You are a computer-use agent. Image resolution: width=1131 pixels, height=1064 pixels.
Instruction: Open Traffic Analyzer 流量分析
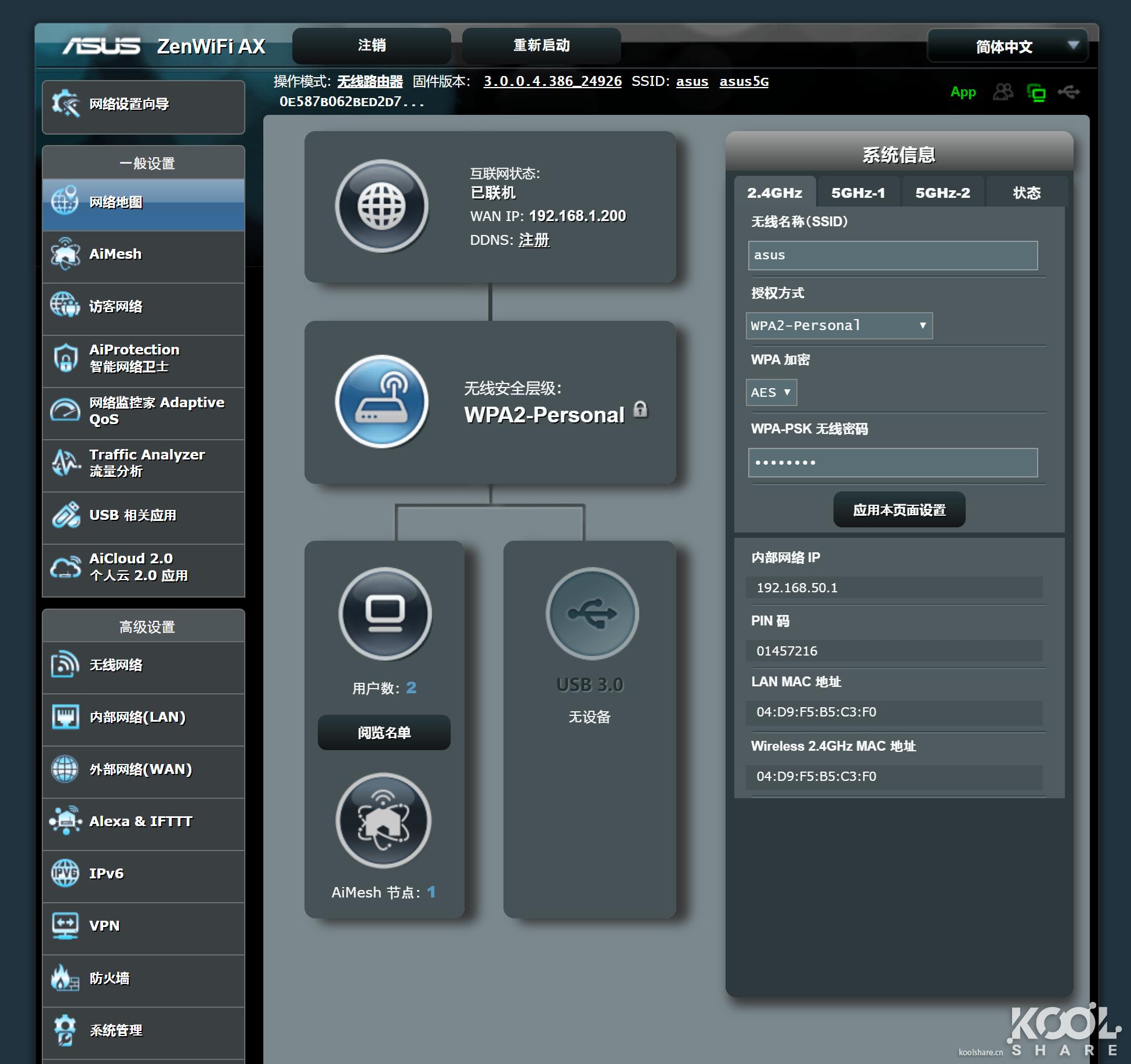(x=146, y=462)
